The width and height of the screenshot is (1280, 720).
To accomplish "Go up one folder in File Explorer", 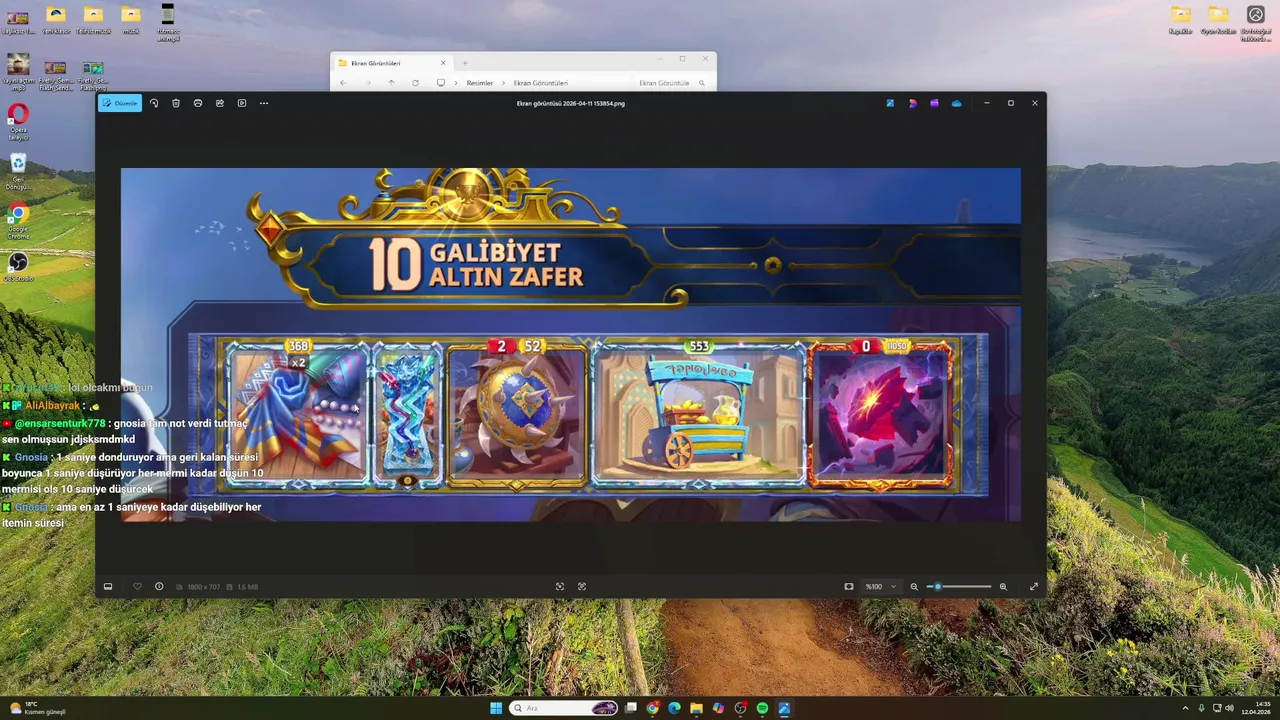I will pyautogui.click(x=391, y=83).
